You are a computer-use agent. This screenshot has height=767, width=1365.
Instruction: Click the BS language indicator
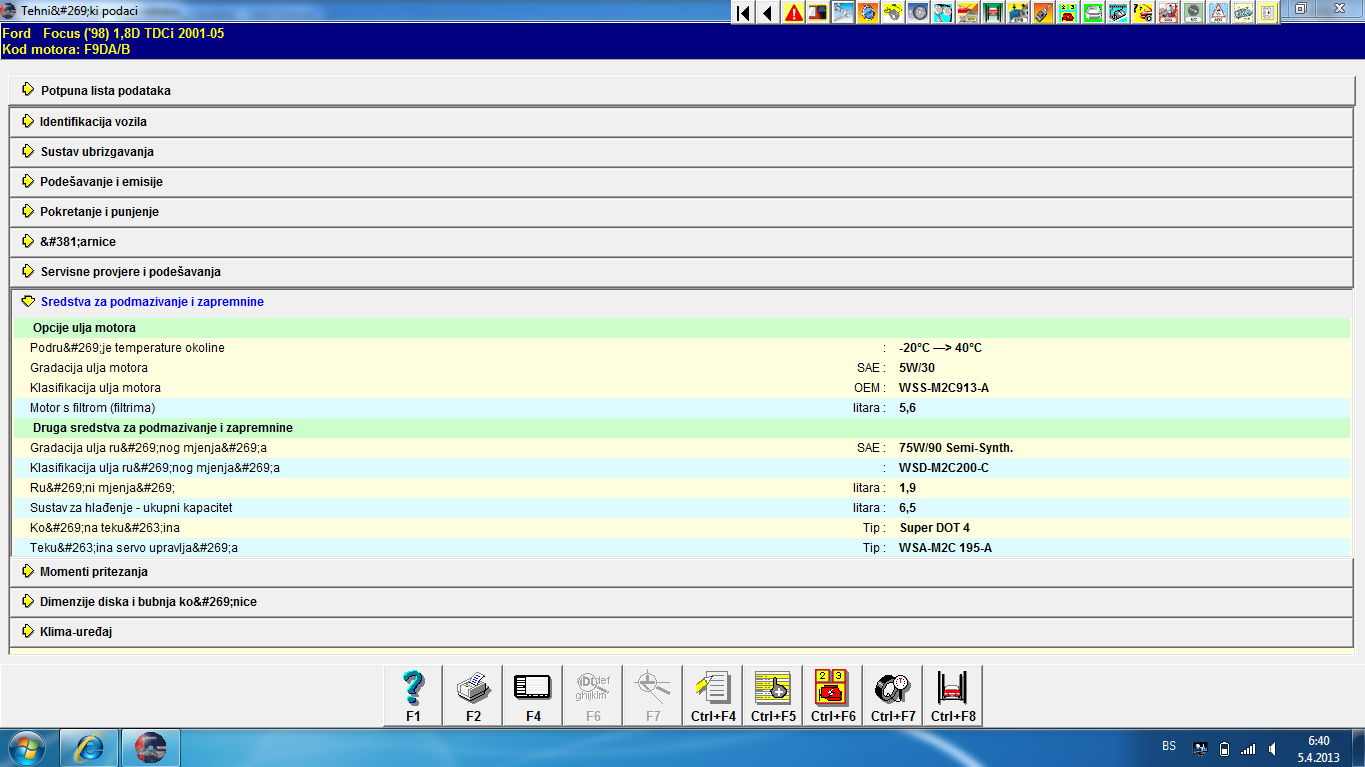[x=1169, y=747]
